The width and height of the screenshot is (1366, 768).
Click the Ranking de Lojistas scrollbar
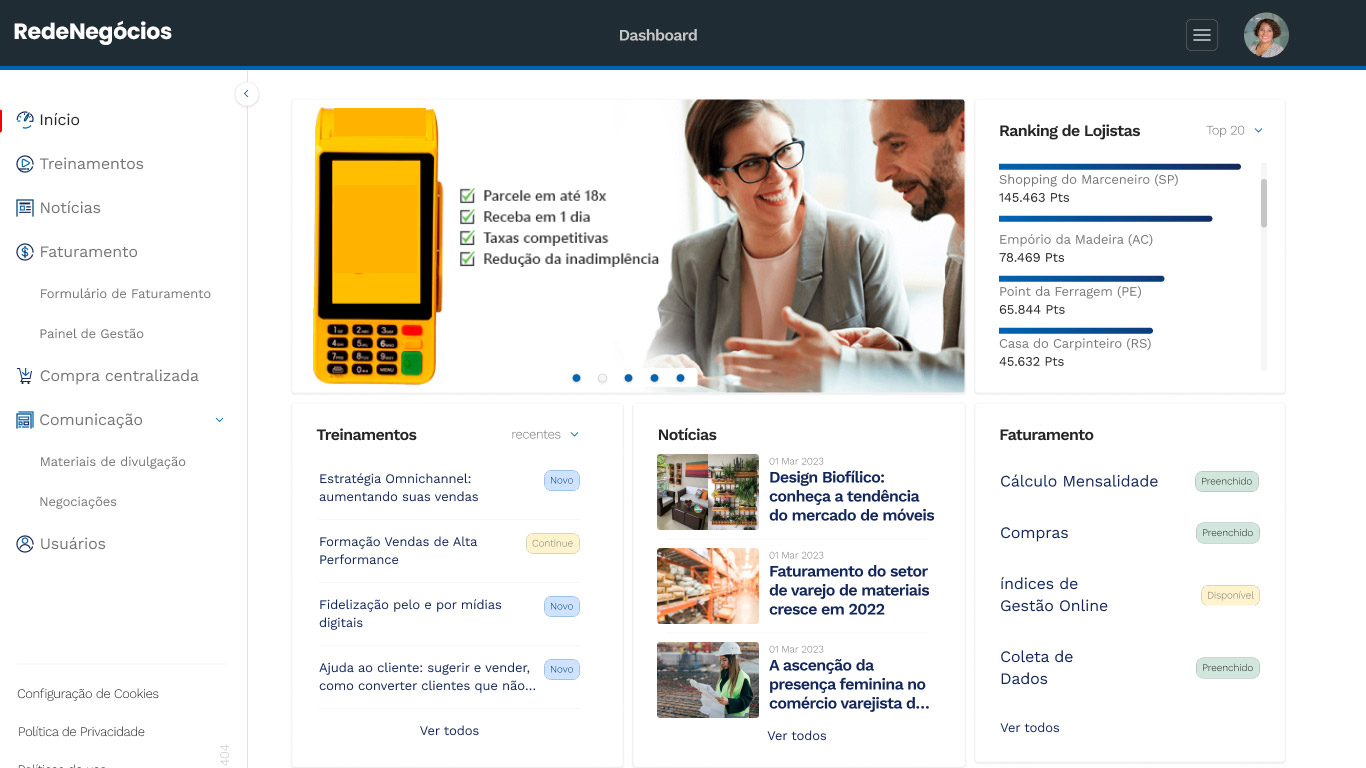[1264, 203]
